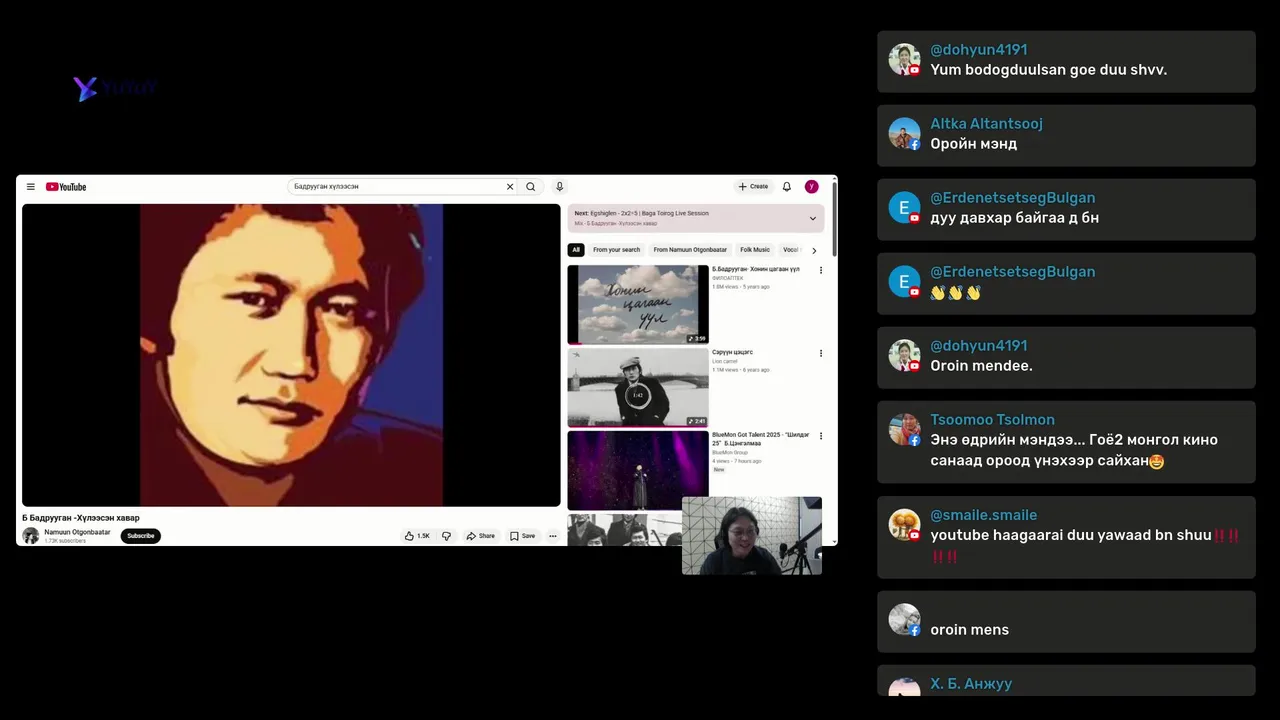The image size is (1280, 720).
Task: Click the comment 'Oroin mendee.'
Action: pyautogui.click(x=981, y=366)
